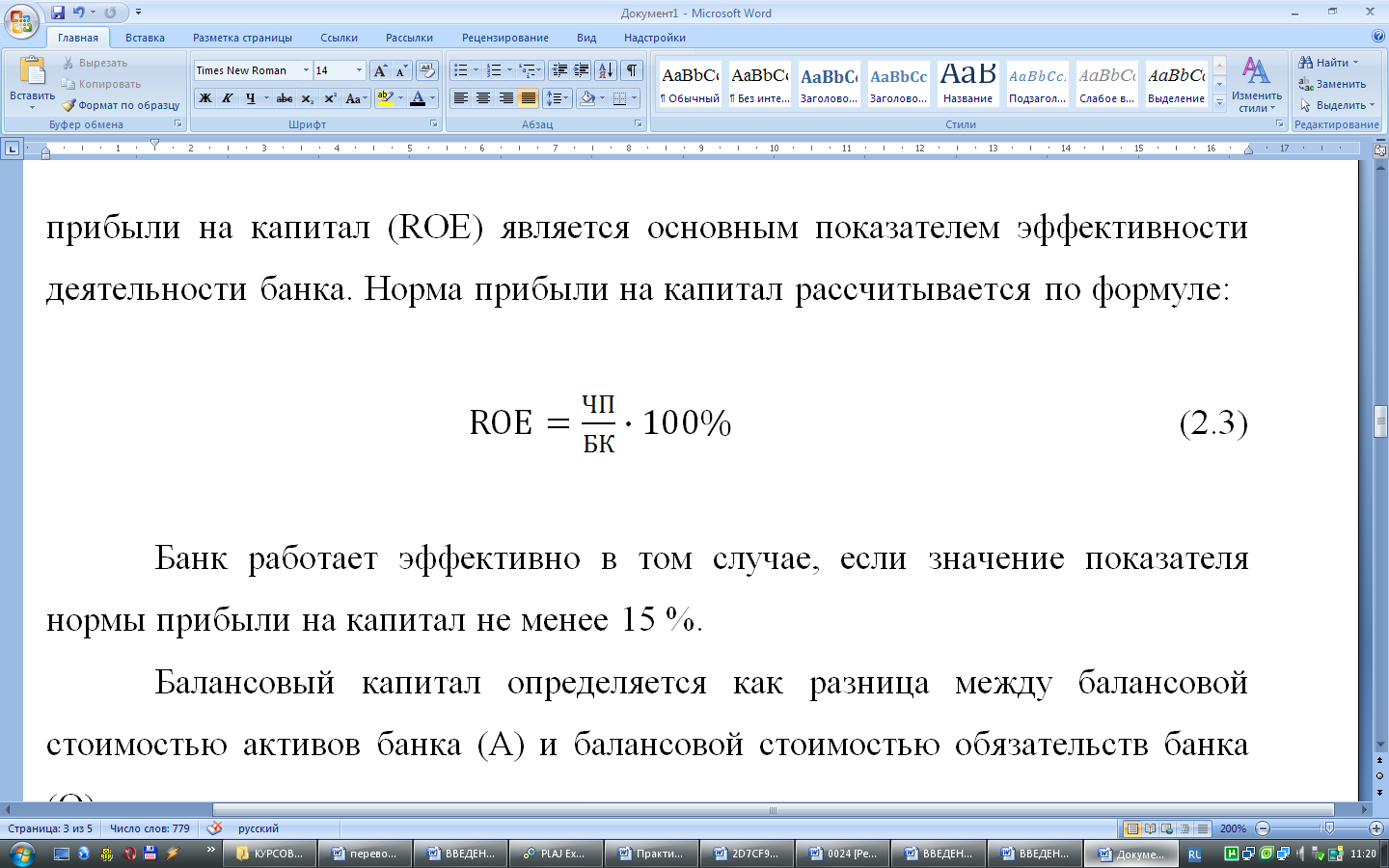Open Word Help question mark icon
Viewport: 1389px width, 868px height.
1377,37
